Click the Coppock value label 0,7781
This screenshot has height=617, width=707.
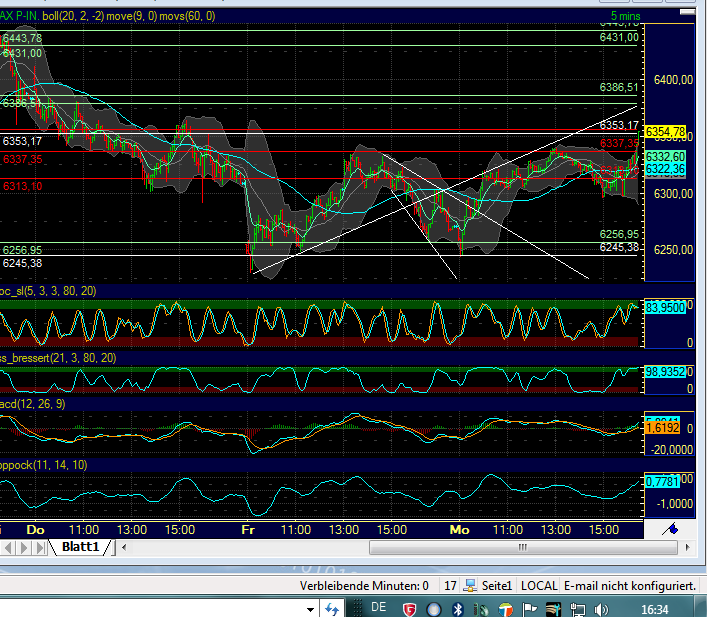point(662,482)
